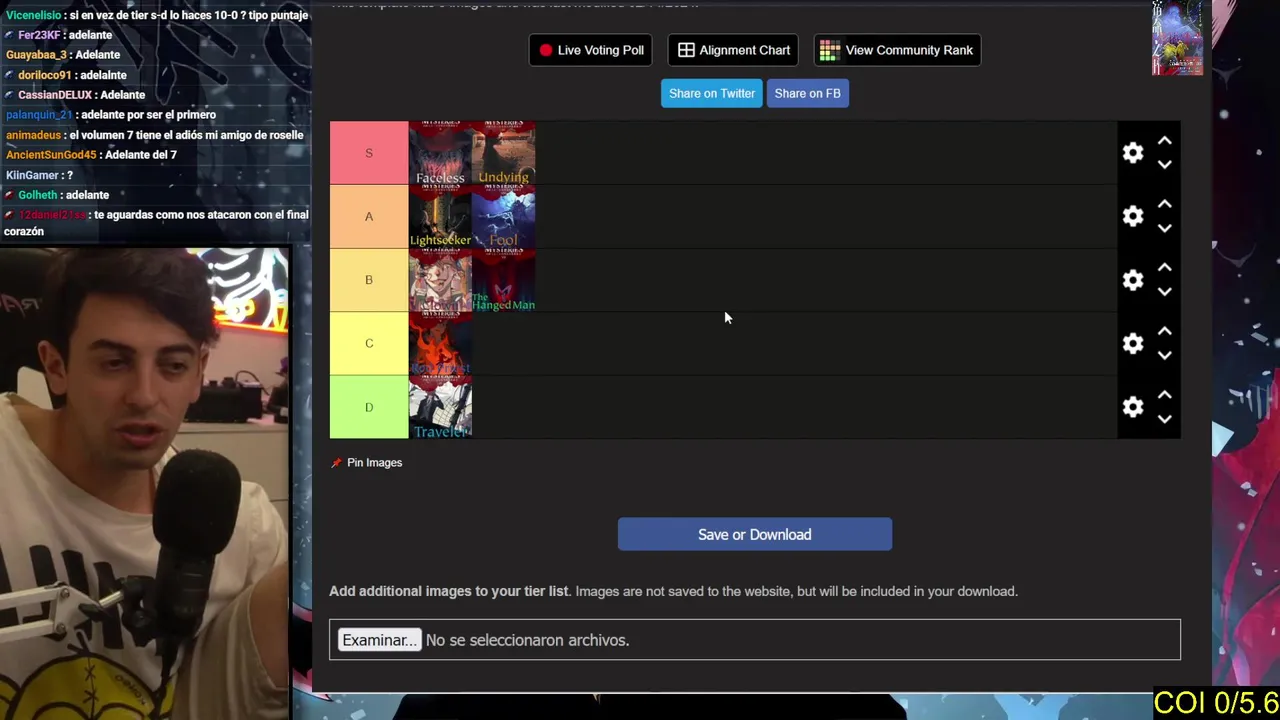Share tier list on Twitter
The width and height of the screenshot is (1280, 720).
(712, 93)
